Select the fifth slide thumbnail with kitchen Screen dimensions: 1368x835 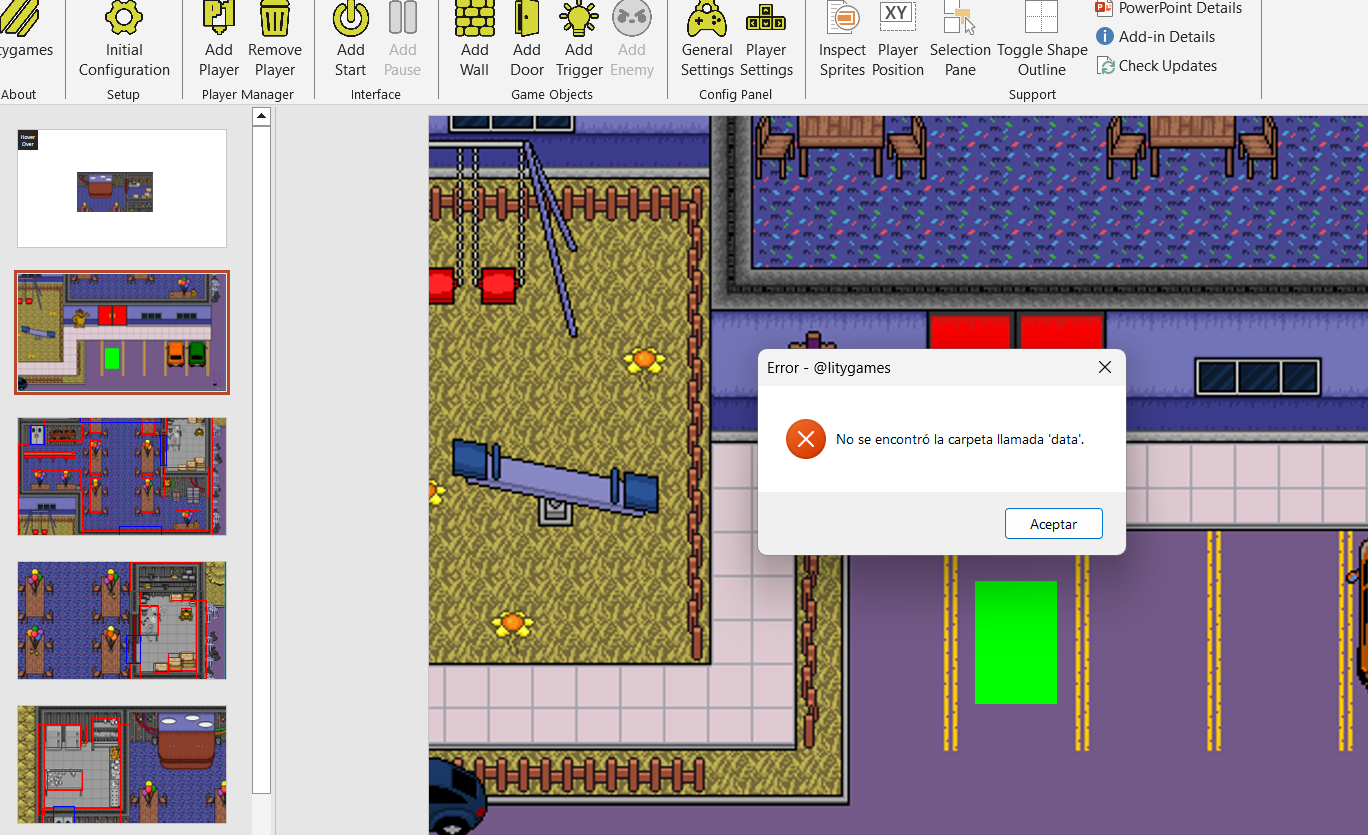(122, 764)
